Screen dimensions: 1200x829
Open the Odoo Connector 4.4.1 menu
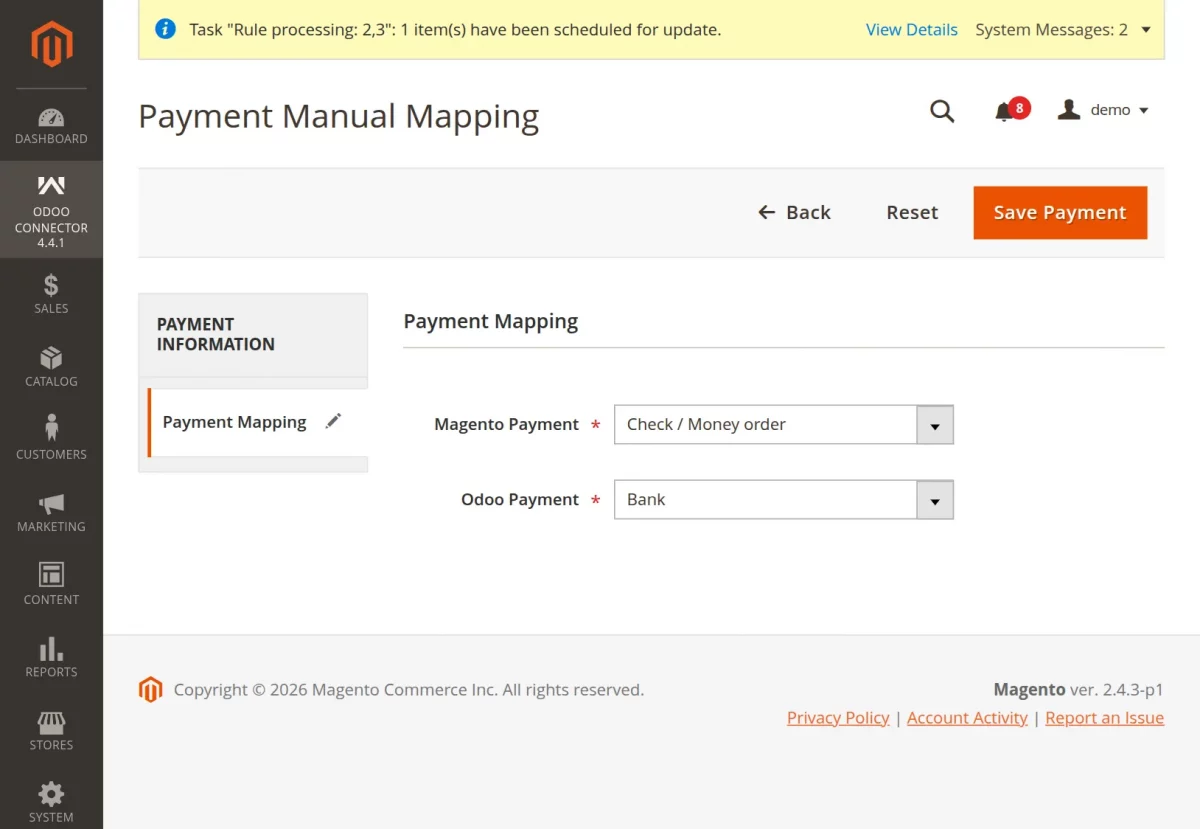51,211
